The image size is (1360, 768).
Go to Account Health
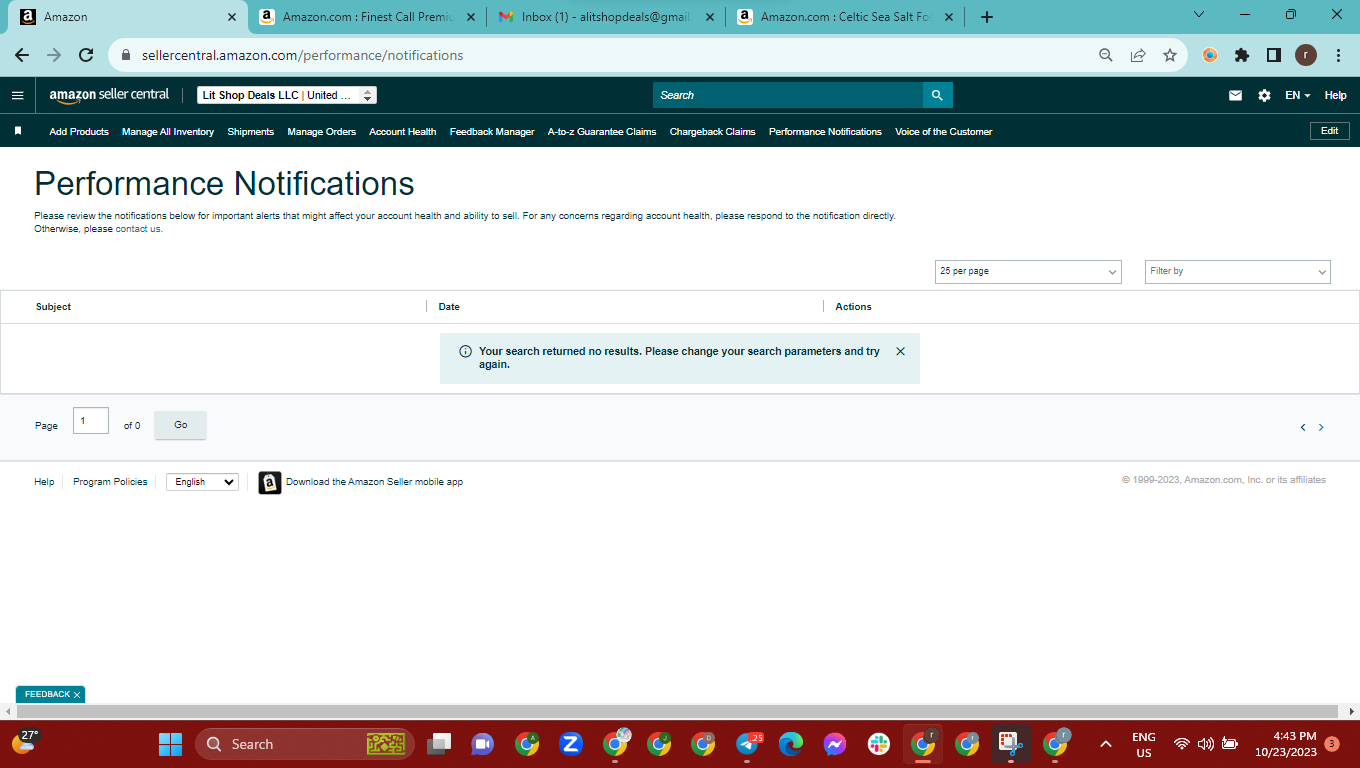402,131
